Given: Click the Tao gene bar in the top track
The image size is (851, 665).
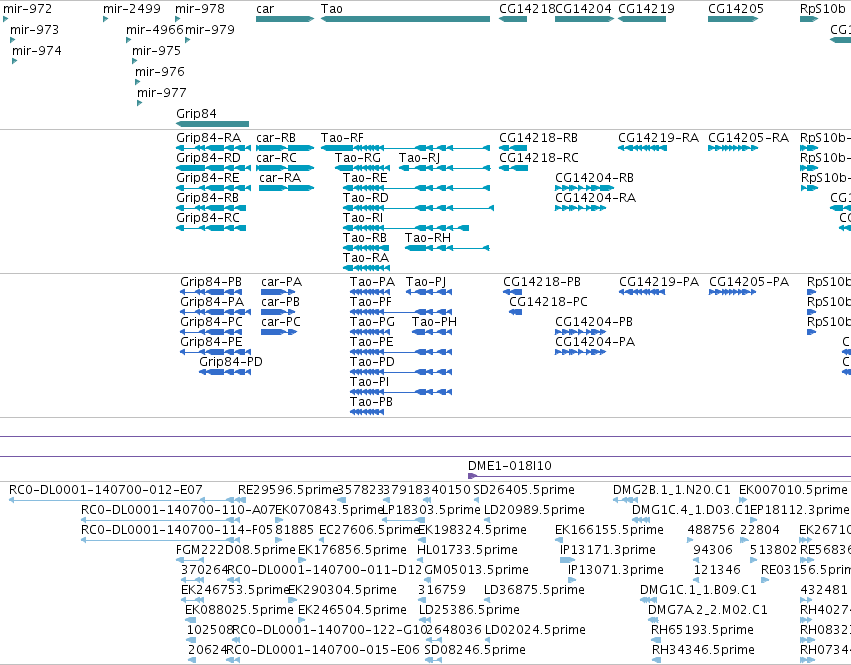Looking at the screenshot, I should tap(405, 19).
